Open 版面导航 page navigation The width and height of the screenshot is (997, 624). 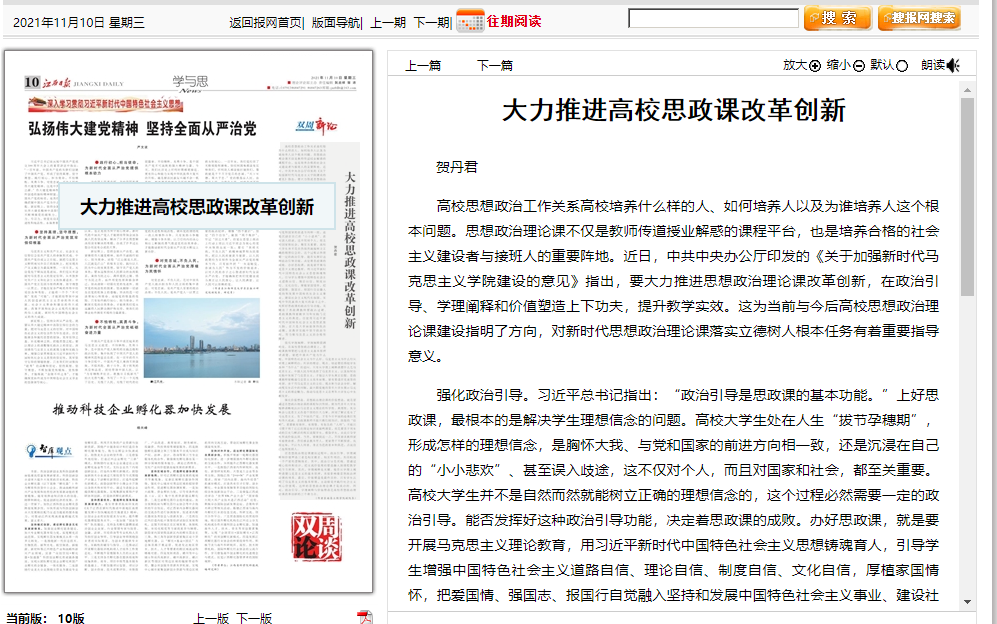tap(335, 22)
